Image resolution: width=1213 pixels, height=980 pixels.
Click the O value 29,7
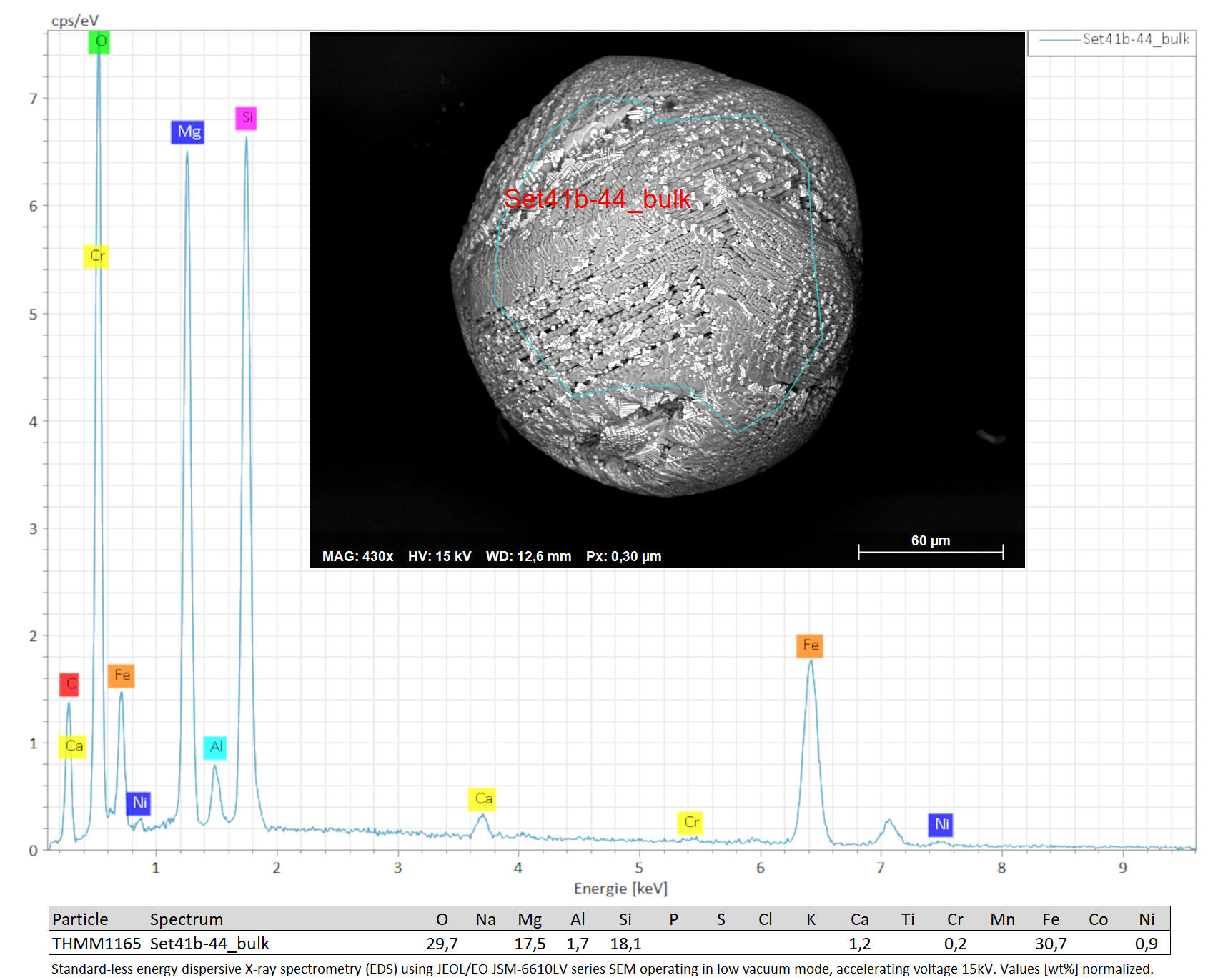point(442,944)
